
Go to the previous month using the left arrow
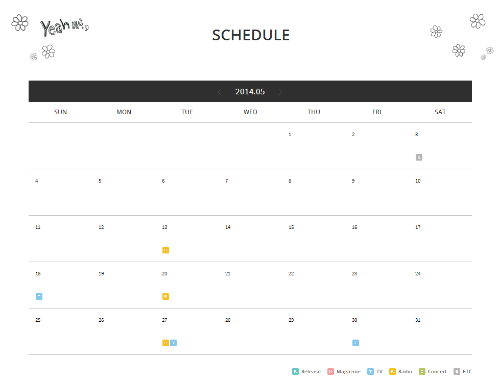(x=219, y=92)
